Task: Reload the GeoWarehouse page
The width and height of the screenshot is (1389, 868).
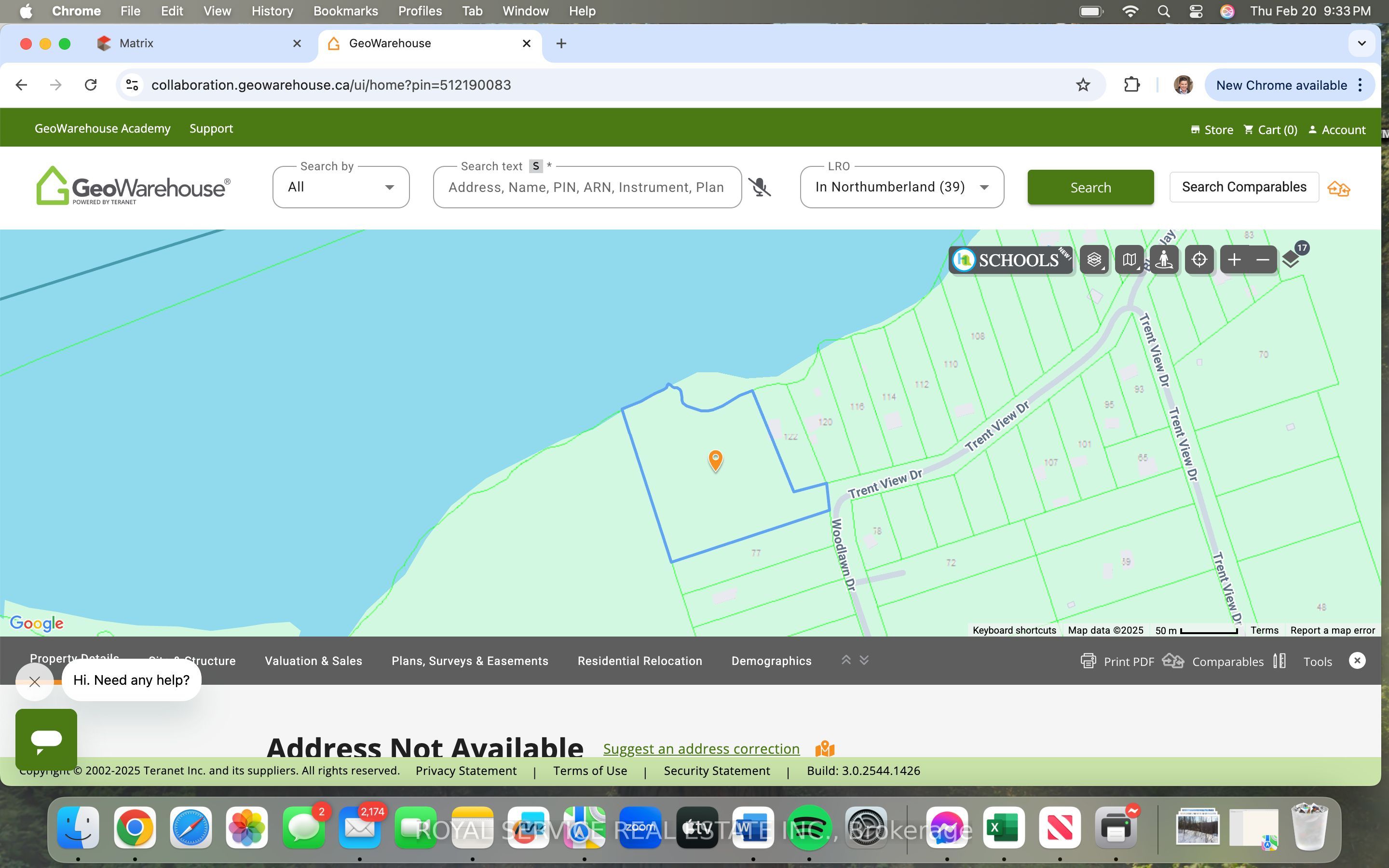Action: coord(91,85)
